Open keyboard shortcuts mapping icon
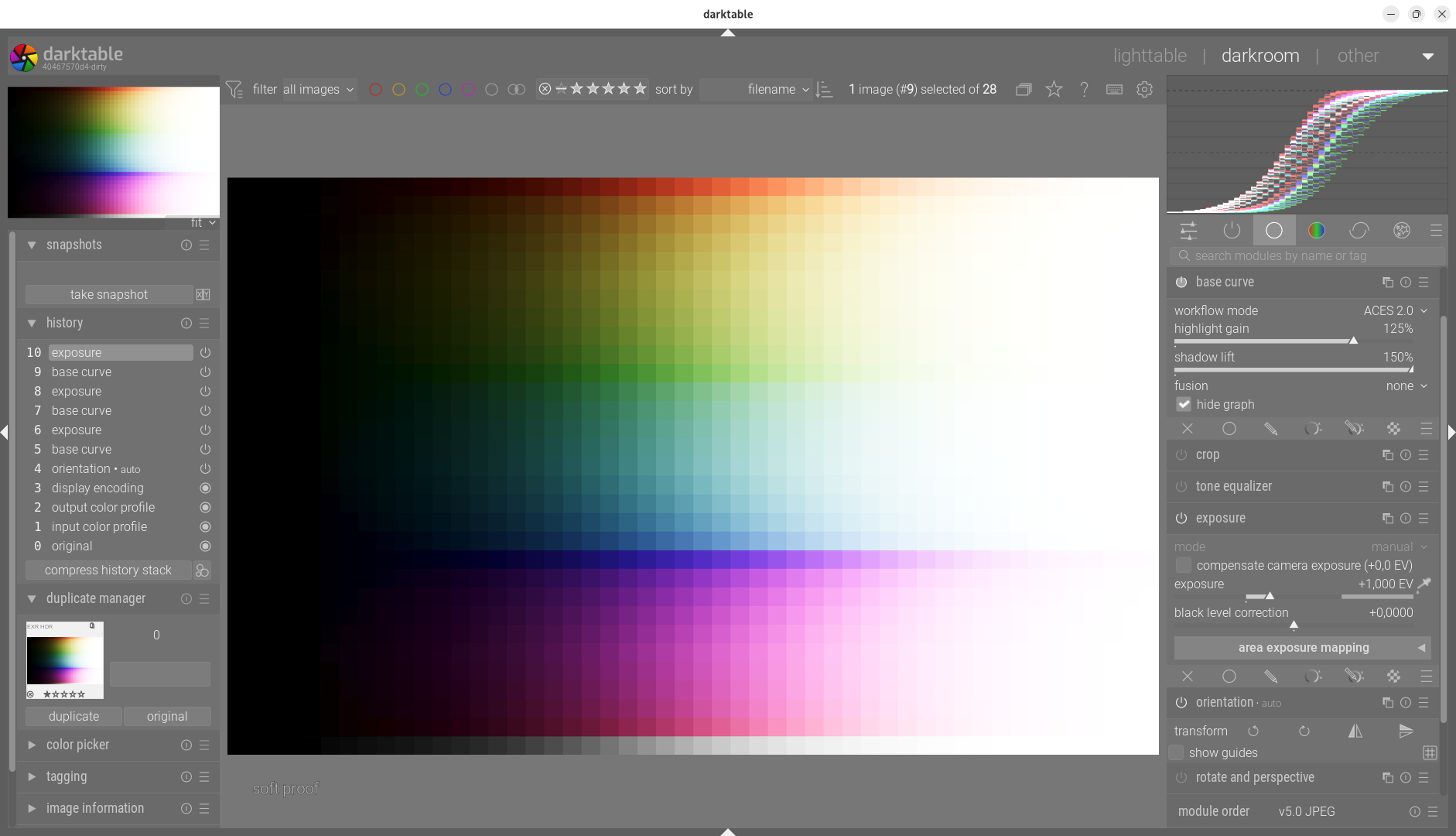 tap(1114, 90)
